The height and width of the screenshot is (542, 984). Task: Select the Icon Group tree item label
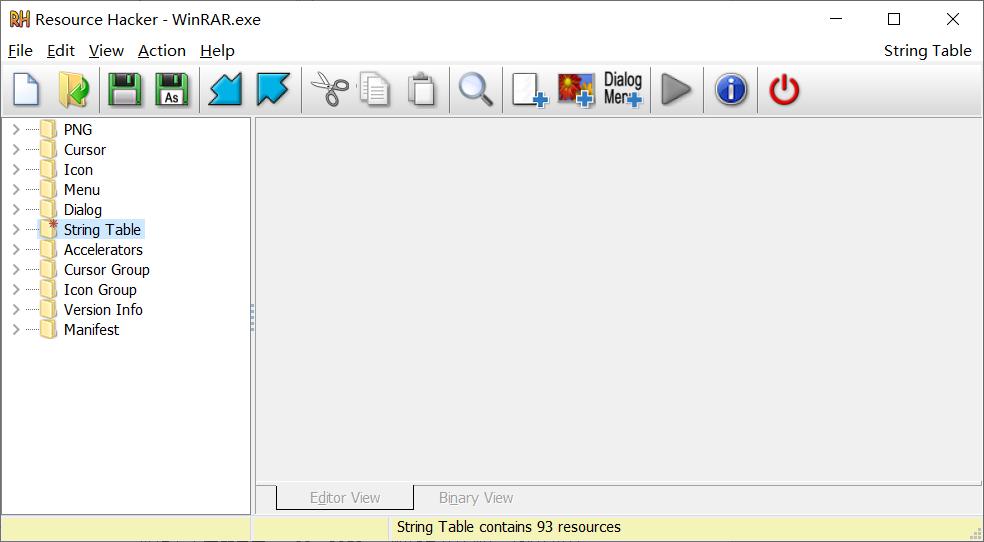100,290
